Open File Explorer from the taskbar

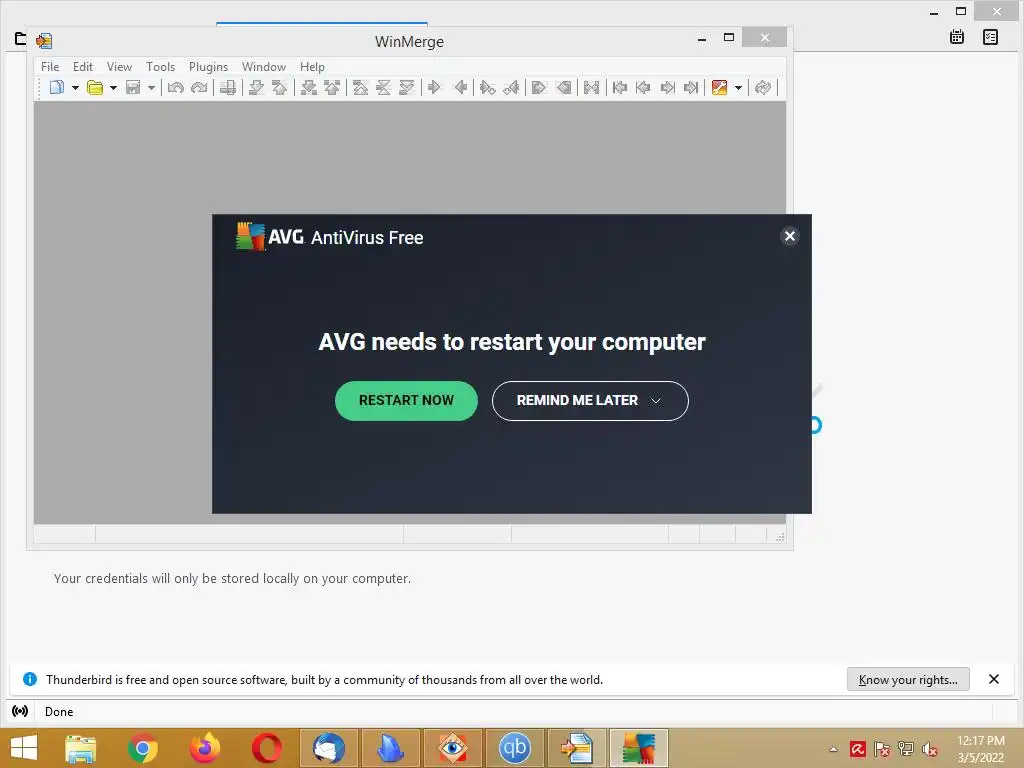pos(81,748)
